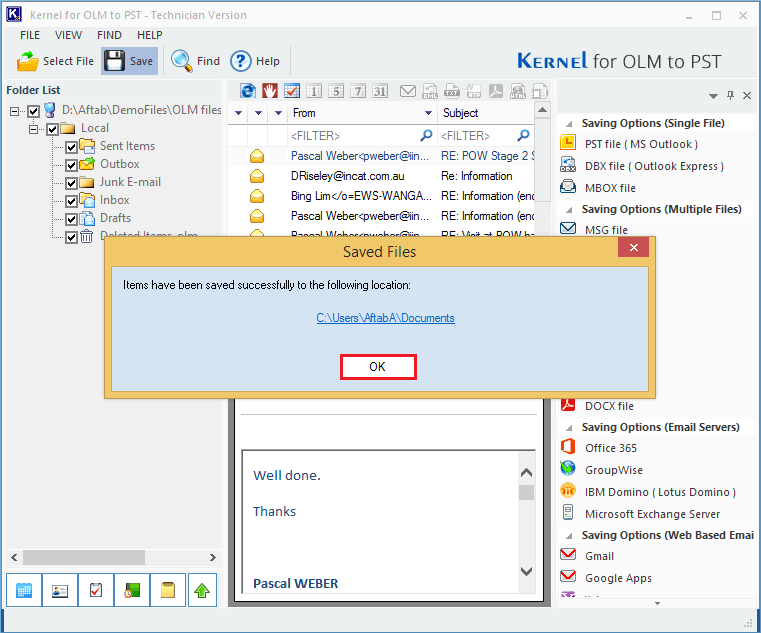Click the rightmost page icon after HTML
Screen dimensions: 761x633
pos(540,91)
